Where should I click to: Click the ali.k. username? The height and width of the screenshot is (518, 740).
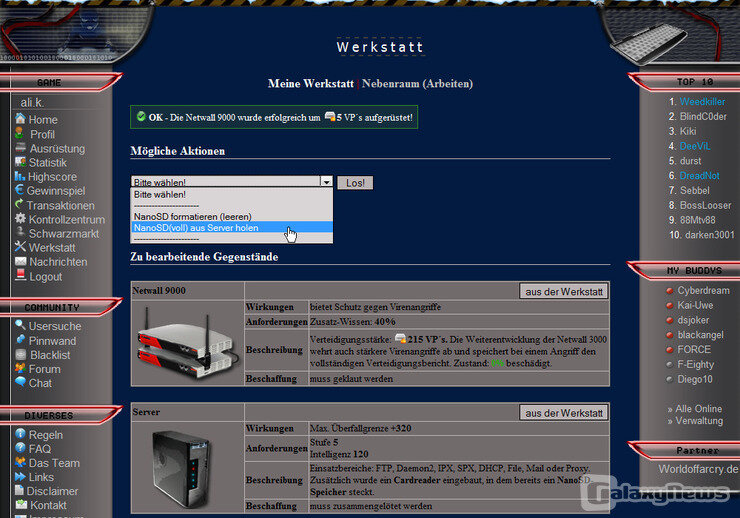pos(32,102)
